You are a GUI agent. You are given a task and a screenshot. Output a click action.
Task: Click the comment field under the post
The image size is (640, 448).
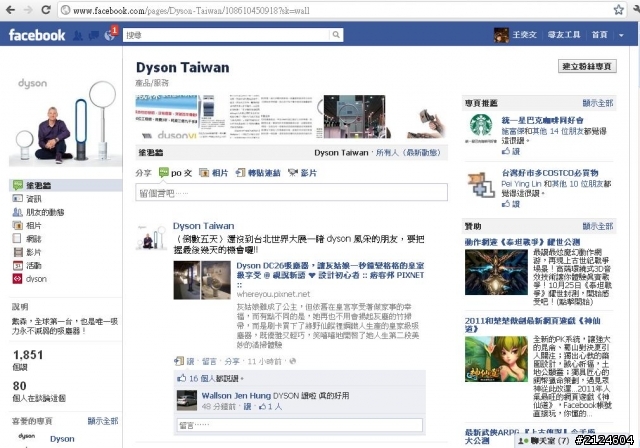tap(300, 425)
